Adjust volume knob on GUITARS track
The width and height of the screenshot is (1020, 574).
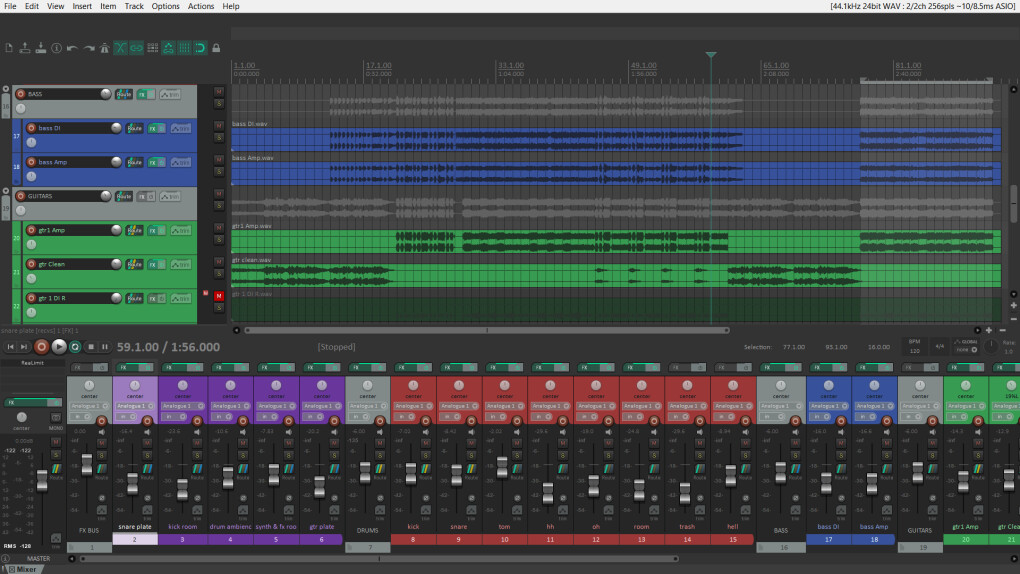pyautogui.click(x=105, y=196)
